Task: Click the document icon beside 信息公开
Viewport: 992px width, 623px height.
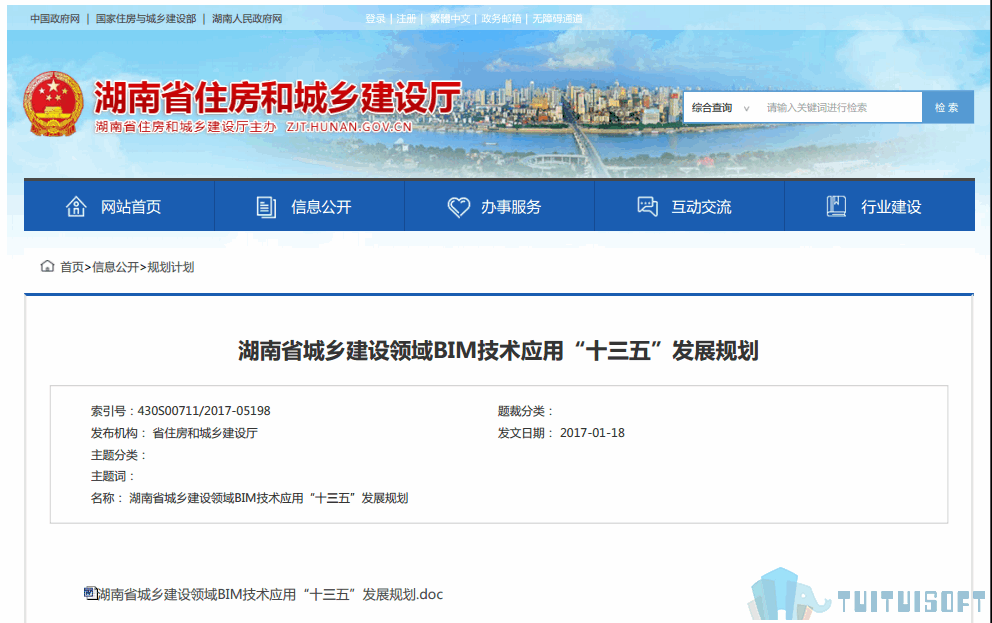Action: tap(266, 207)
